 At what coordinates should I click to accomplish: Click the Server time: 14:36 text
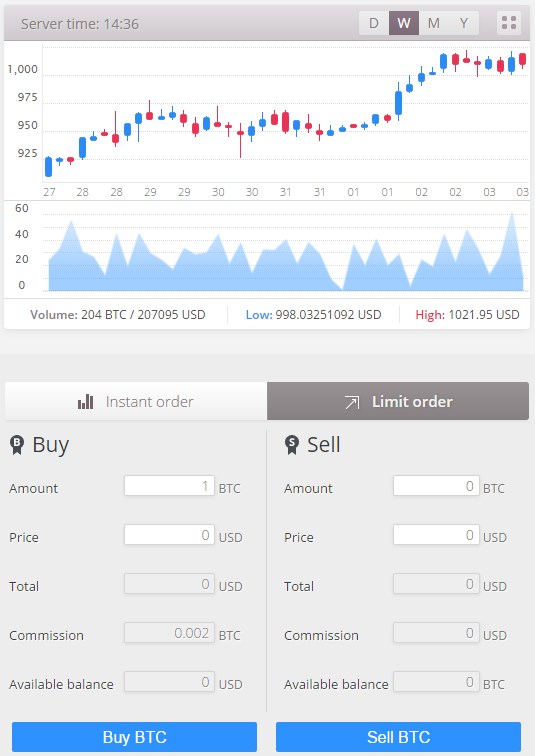[x=80, y=24]
